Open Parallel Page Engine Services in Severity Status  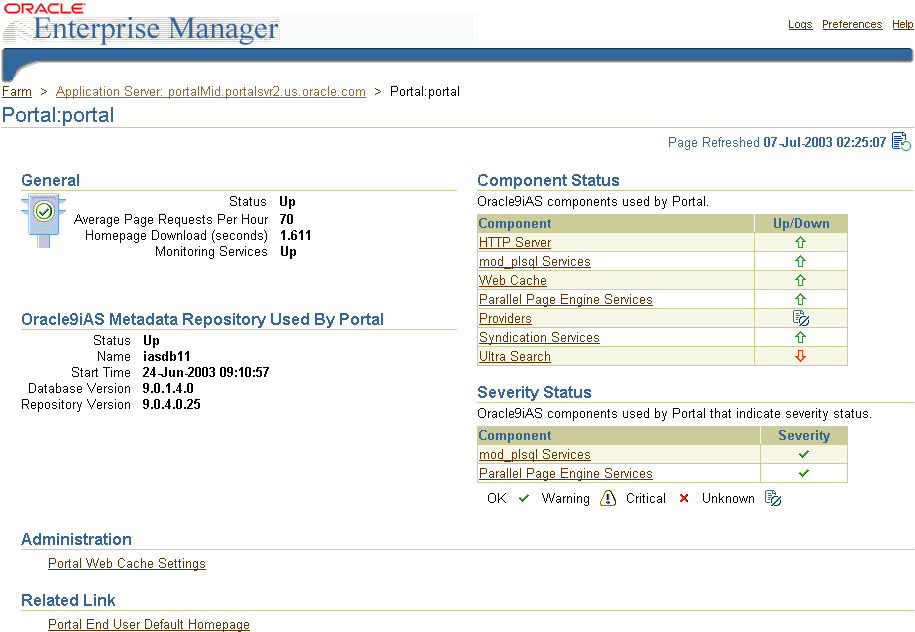click(x=565, y=473)
